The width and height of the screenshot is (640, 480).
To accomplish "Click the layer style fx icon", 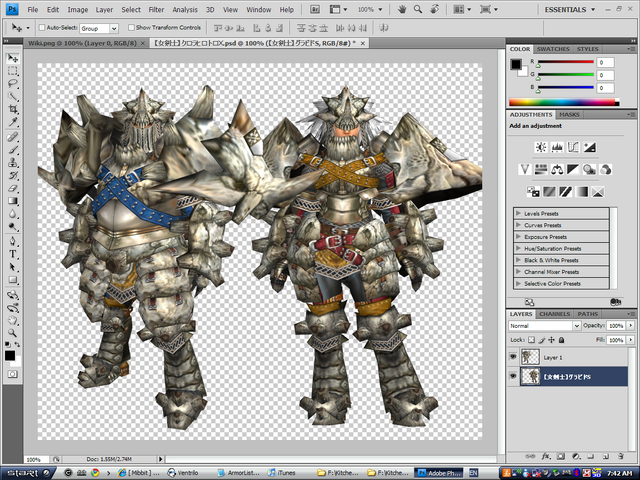I will click(546, 456).
